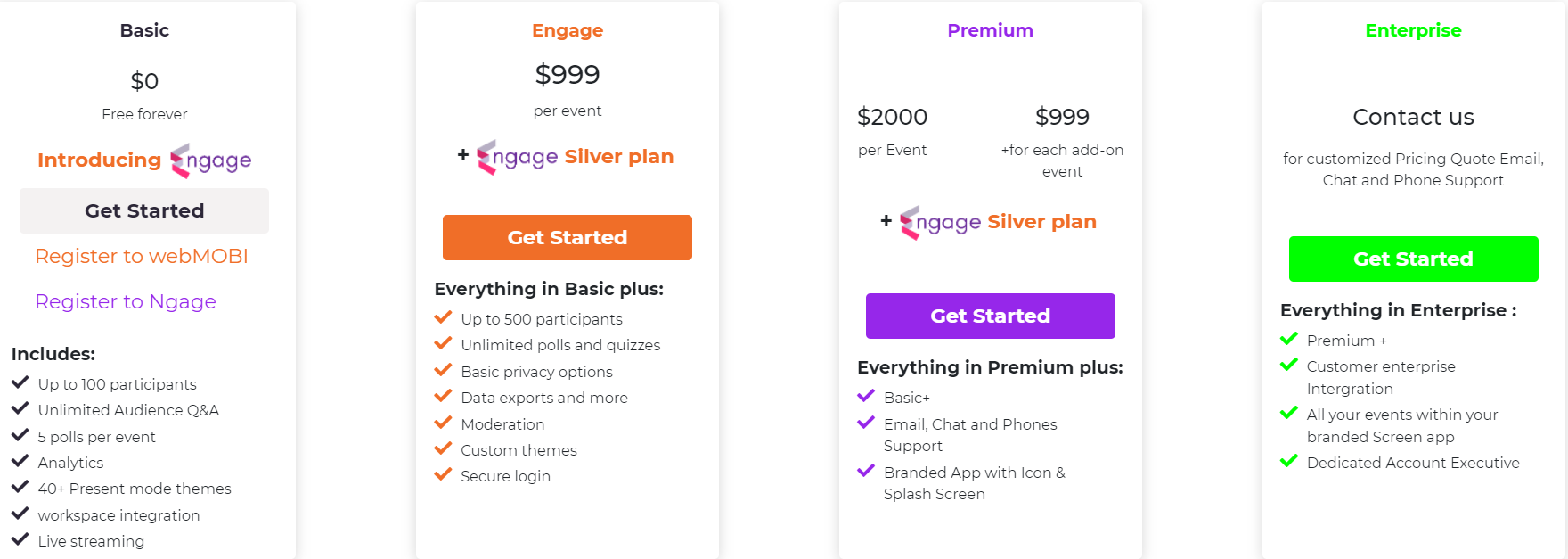
Task: Click the checkmark beside Secure login
Action: pyautogui.click(x=443, y=473)
